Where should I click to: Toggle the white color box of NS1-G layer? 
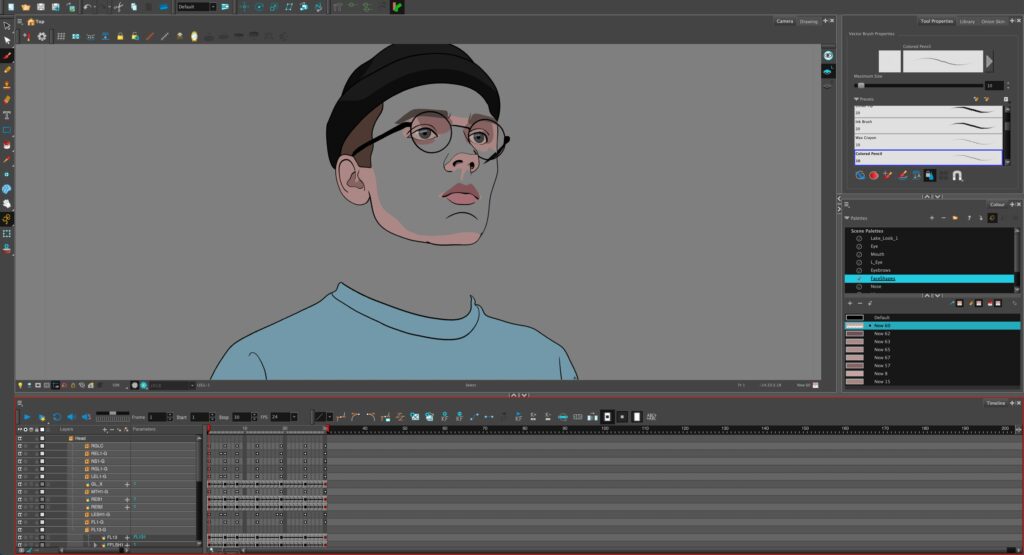tap(42, 461)
